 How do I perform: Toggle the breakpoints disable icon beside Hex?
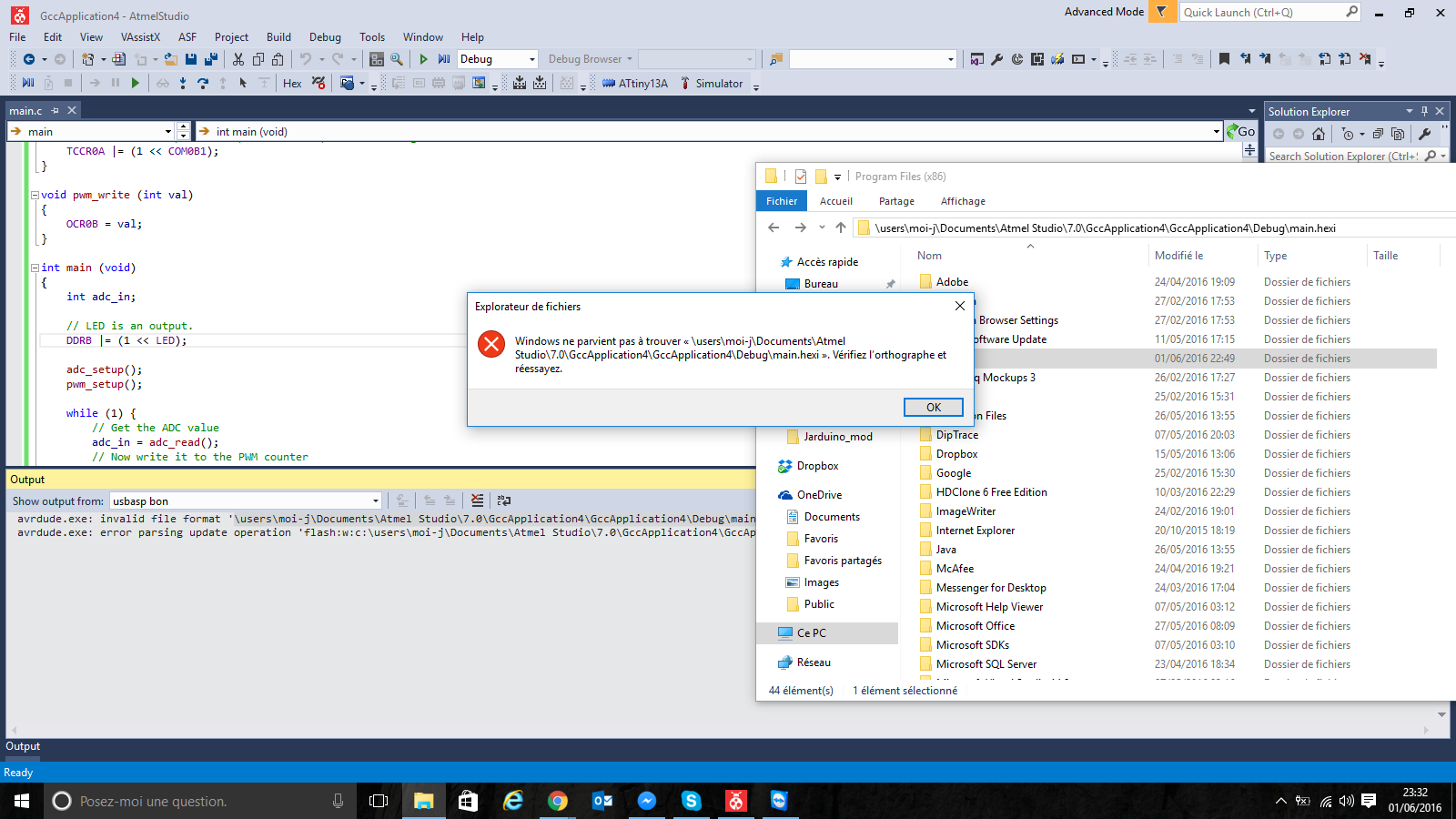coord(318,83)
